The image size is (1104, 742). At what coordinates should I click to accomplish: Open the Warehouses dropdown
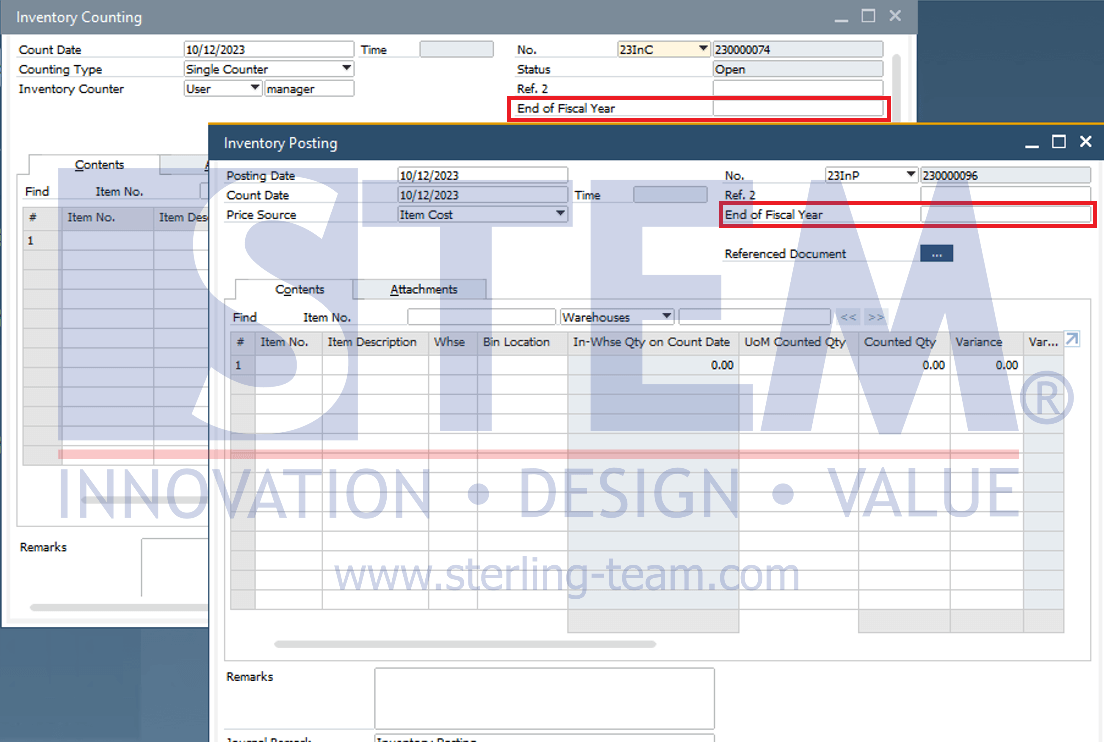point(617,317)
